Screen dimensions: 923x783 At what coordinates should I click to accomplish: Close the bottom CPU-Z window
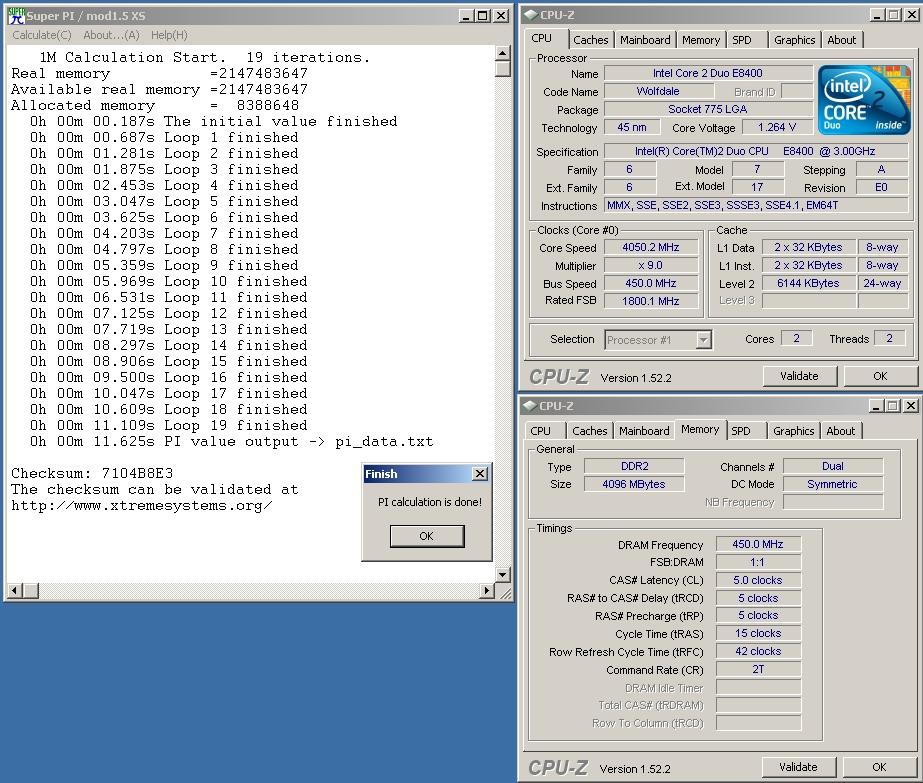[911, 406]
